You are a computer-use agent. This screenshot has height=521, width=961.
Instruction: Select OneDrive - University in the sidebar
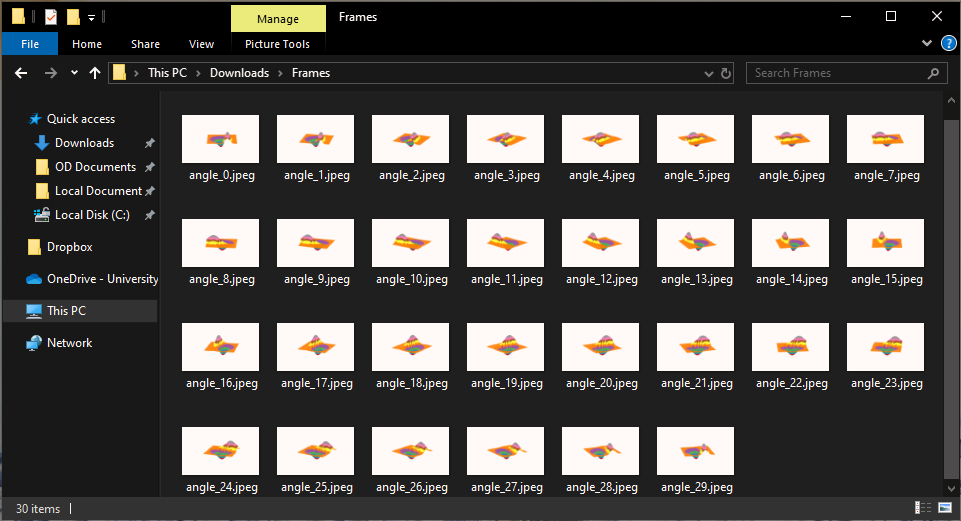pos(102,279)
